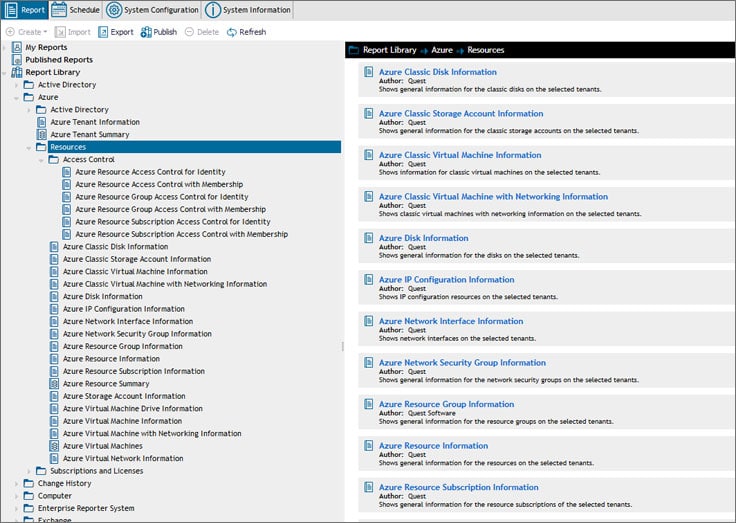
Task: Open the System Configuration tab
Action: (x=152, y=10)
